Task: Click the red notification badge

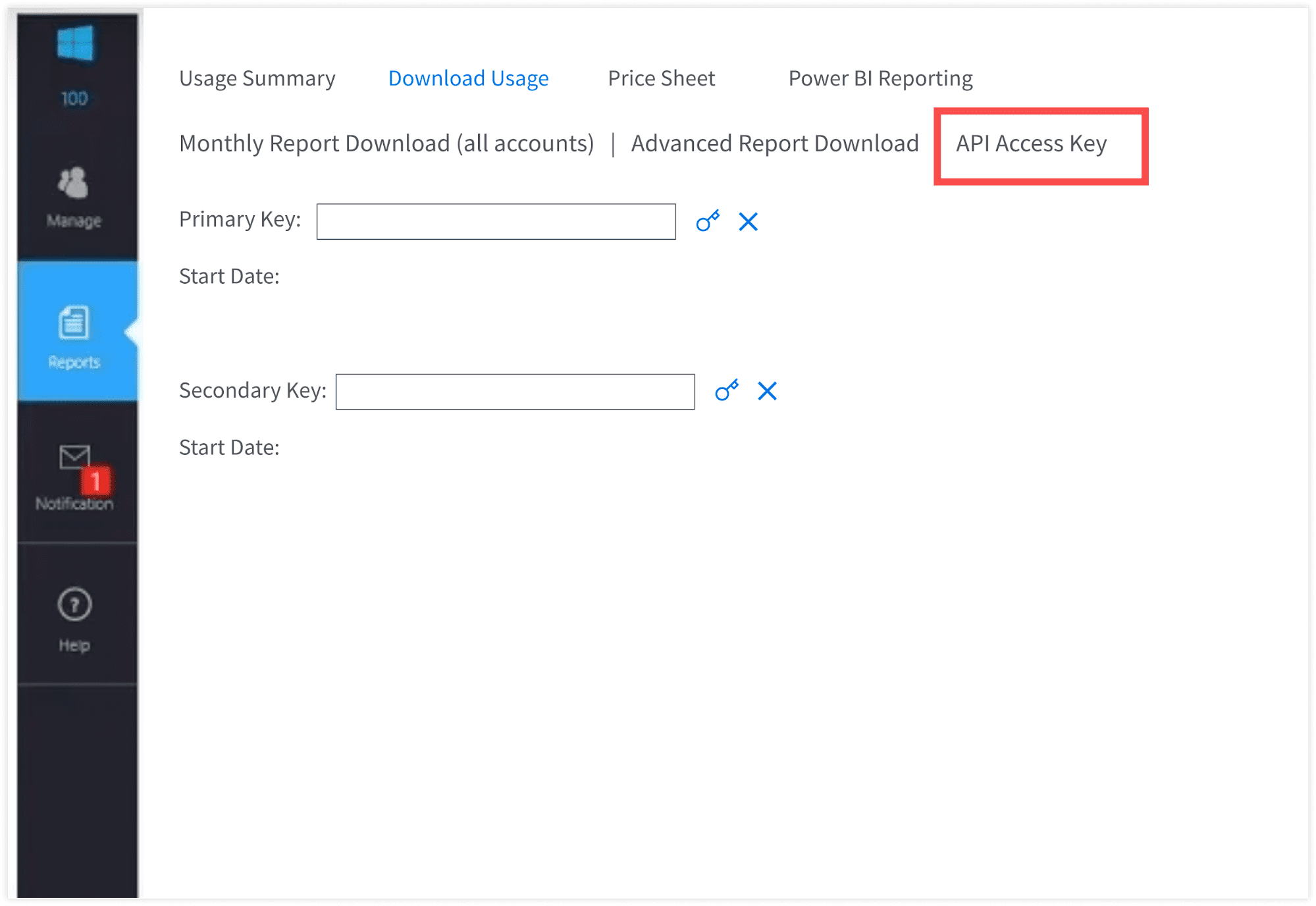Action: (x=96, y=481)
